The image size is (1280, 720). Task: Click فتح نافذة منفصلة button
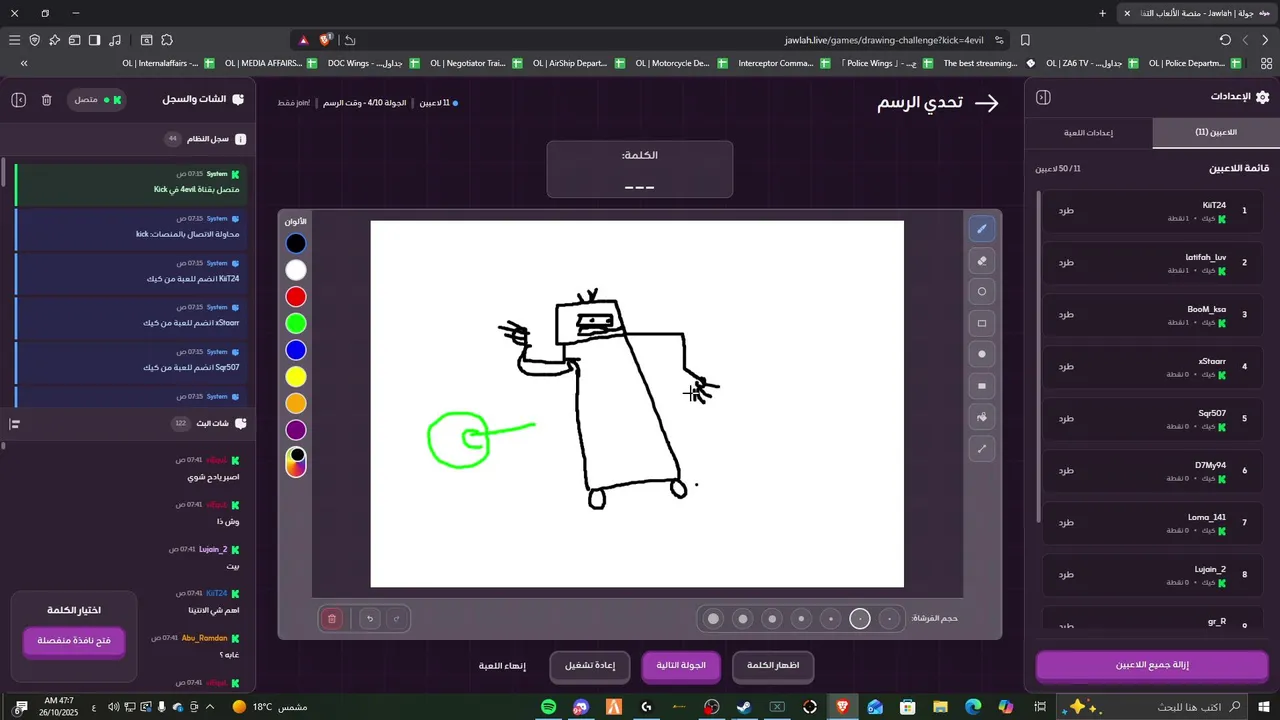(x=74, y=641)
